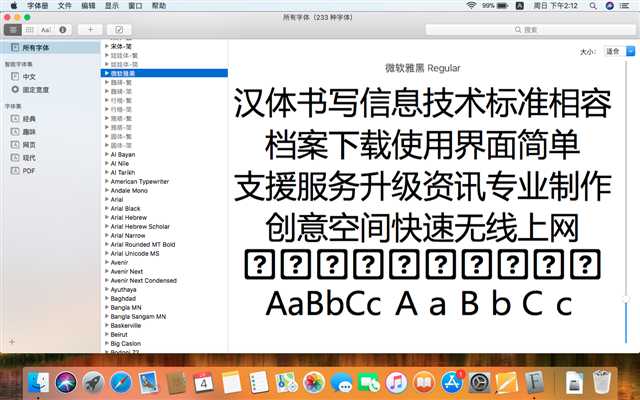Click the Wi-Fi status icon
The image size is (640, 400).
[x=471, y=5]
